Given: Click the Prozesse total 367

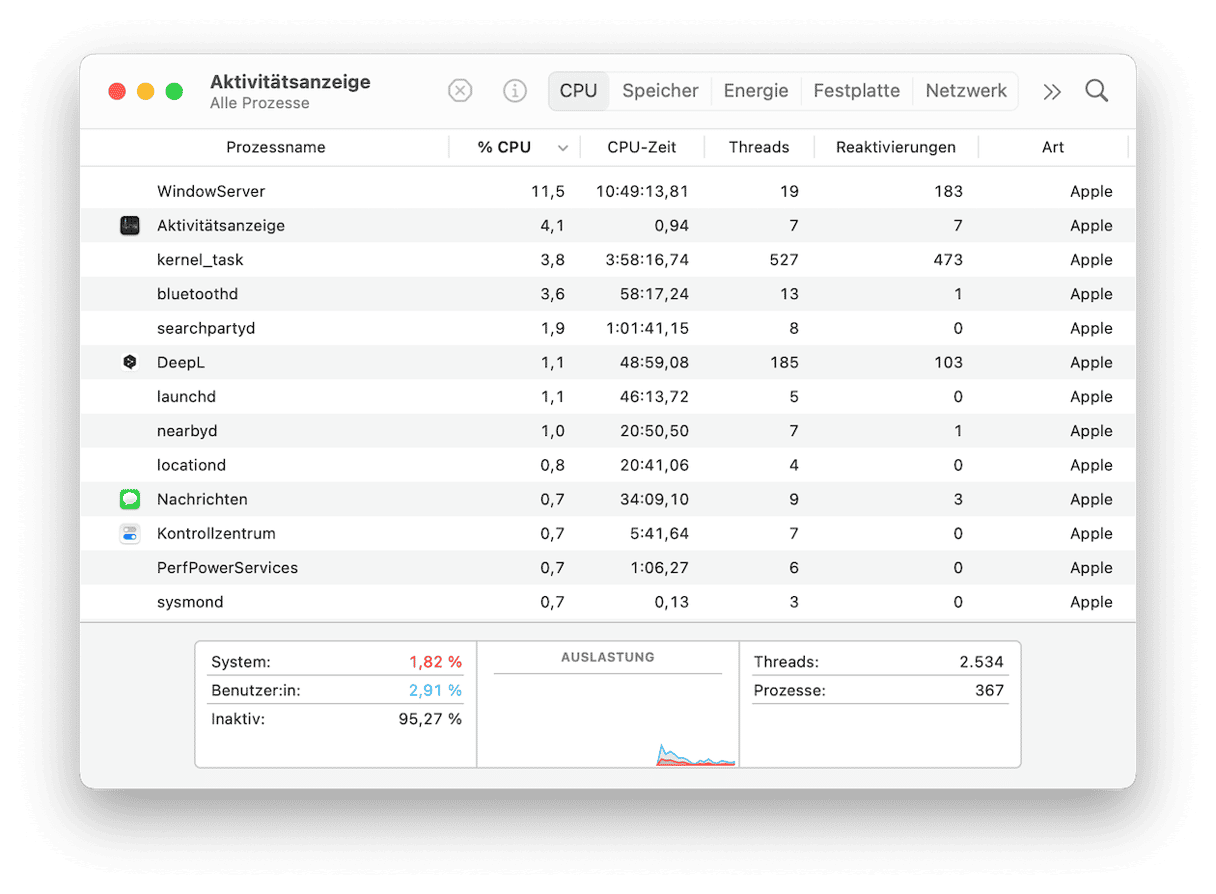Looking at the screenshot, I should pyautogui.click(x=989, y=690).
